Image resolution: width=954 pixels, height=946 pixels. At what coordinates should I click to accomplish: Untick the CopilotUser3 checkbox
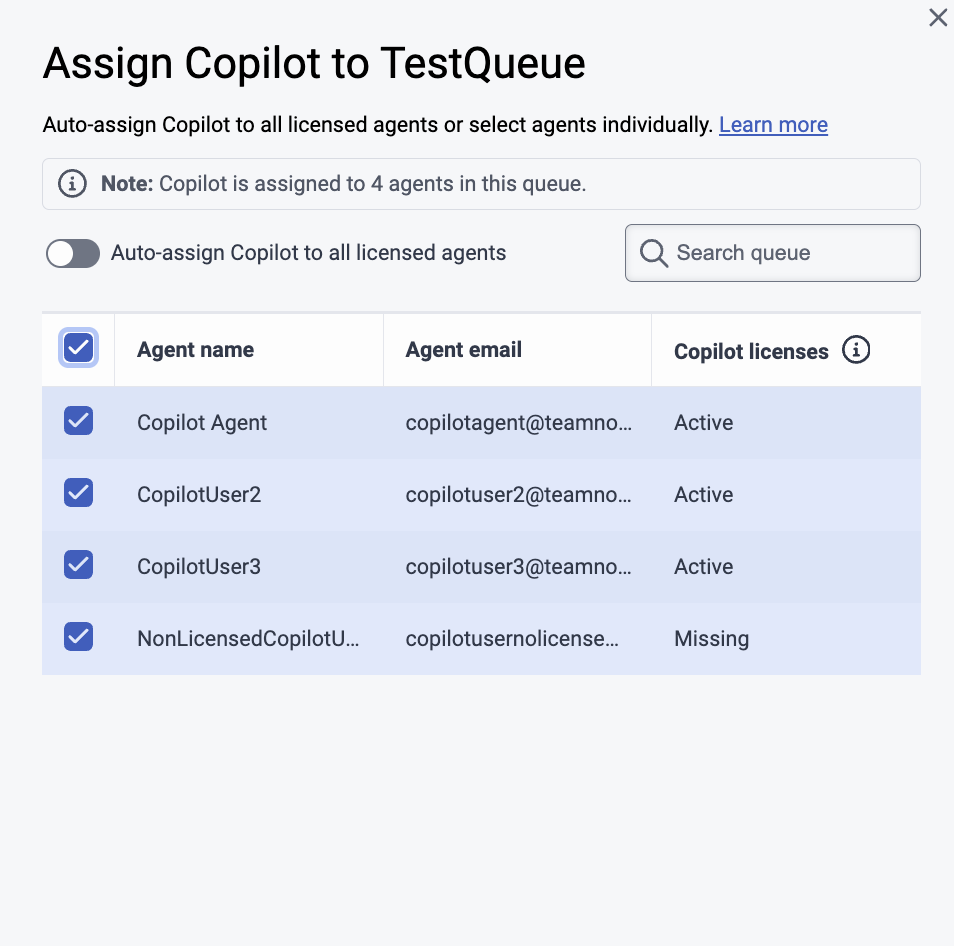78,565
